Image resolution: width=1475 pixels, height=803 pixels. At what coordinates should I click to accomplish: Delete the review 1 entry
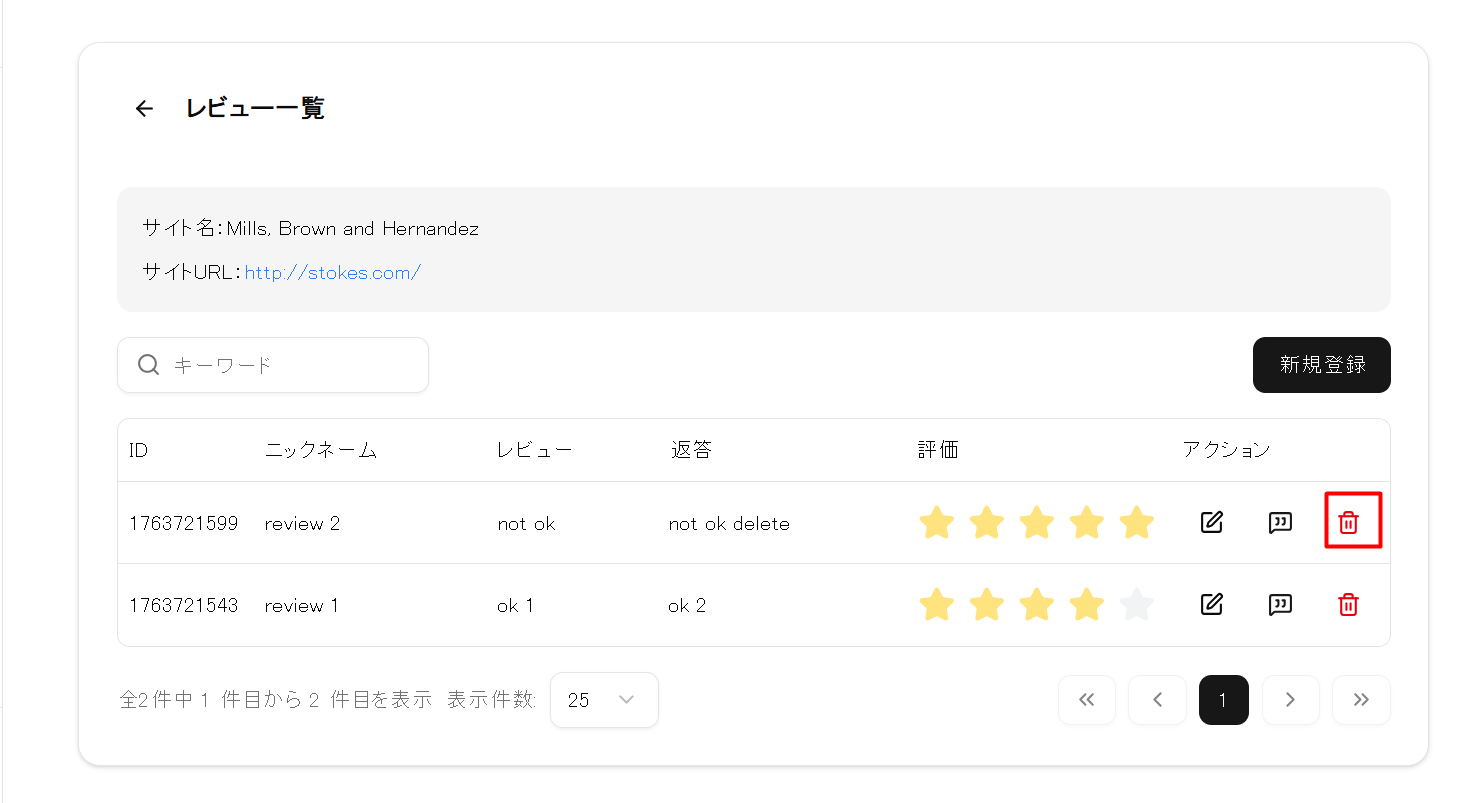tap(1349, 604)
